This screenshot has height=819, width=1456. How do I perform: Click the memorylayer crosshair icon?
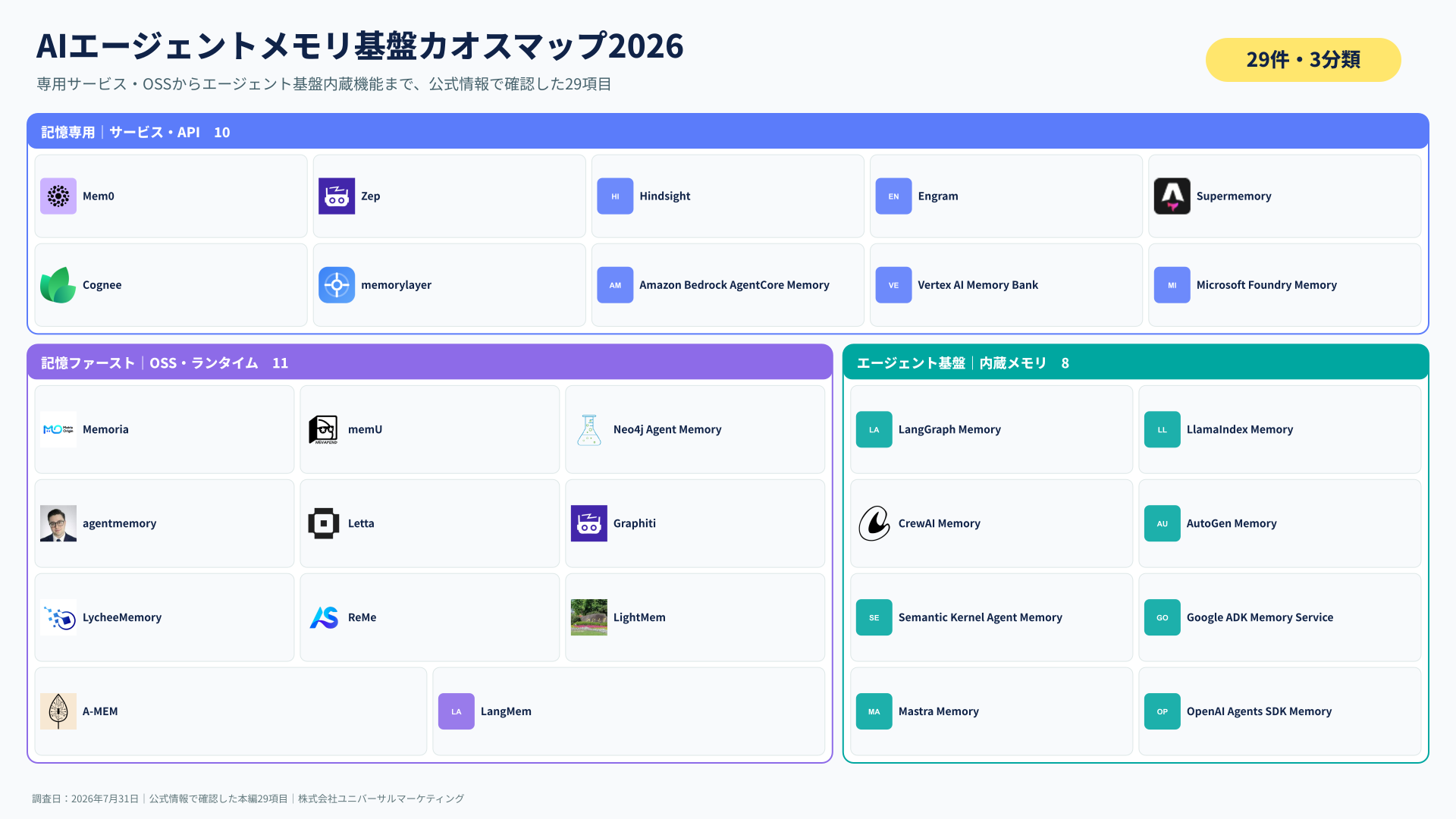pyautogui.click(x=337, y=285)
